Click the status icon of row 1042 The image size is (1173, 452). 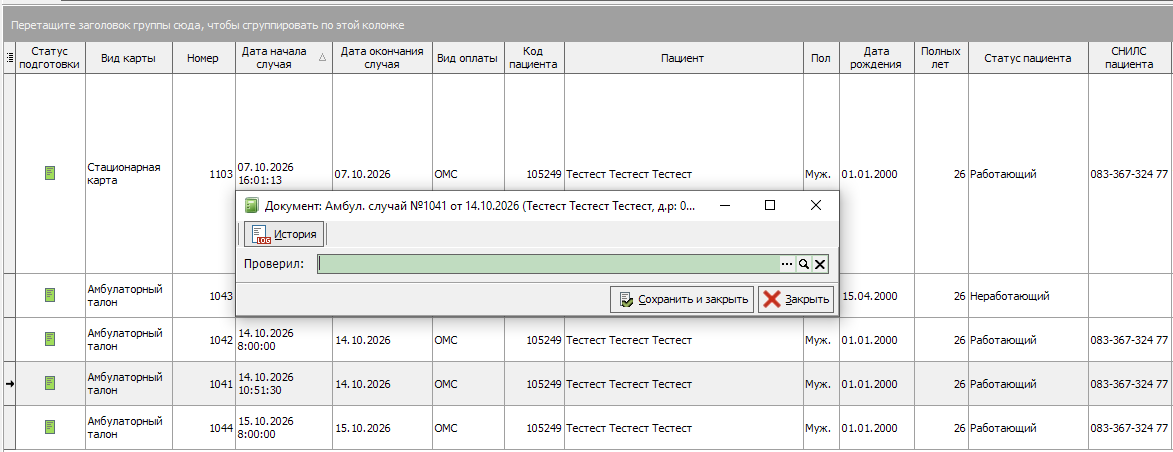pos(49,340)
